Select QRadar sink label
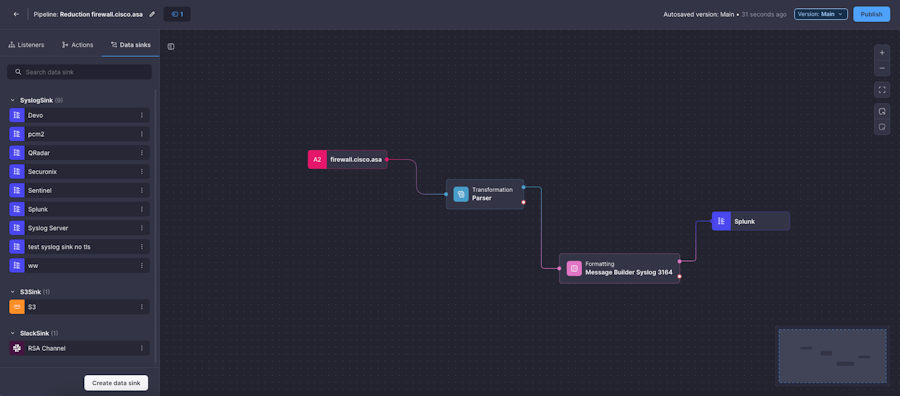This screenshot has width=900, height=396. click(39, 153)
